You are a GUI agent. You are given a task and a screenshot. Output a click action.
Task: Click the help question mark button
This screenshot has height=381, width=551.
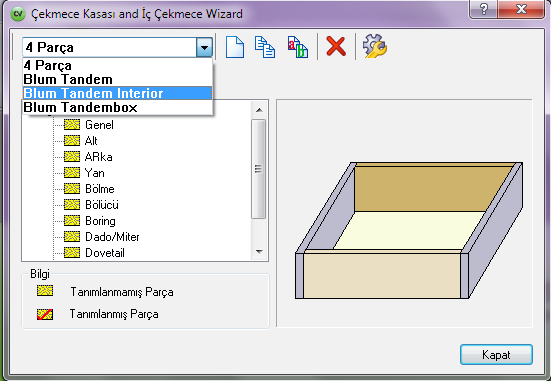pyautogui.click(x=484, y=9)
